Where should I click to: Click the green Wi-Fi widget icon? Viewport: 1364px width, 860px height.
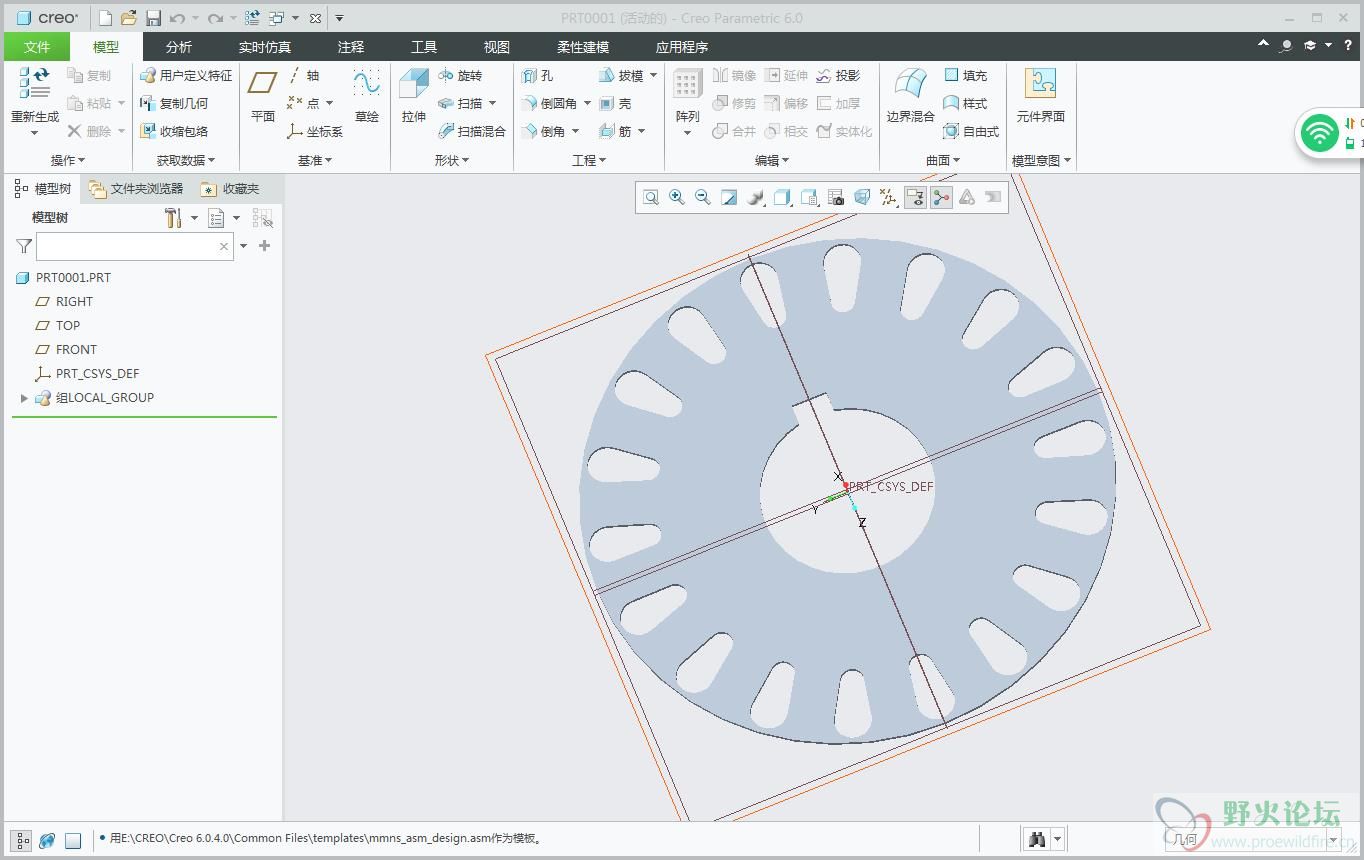tap(1321, 133)
